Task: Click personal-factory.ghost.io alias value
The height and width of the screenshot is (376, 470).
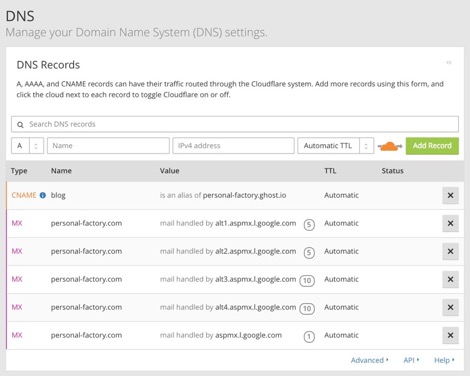Action: 244,195
